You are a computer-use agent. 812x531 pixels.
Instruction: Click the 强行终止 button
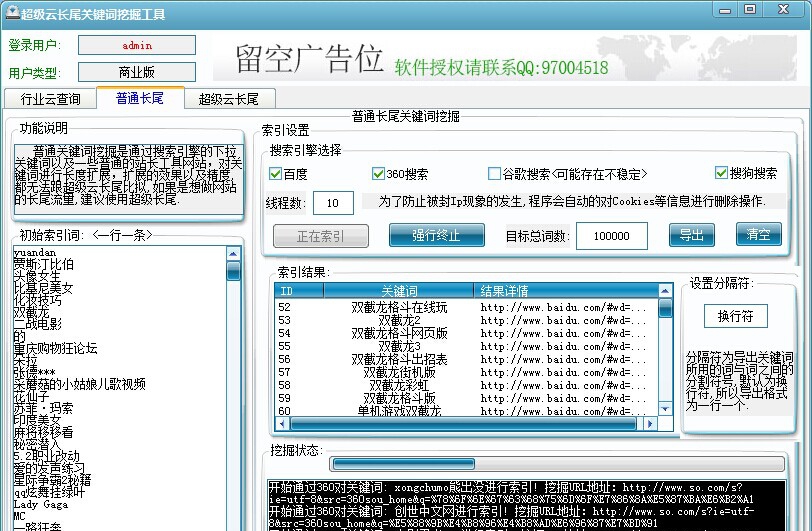pyautogui.click(x=437, y=236)
